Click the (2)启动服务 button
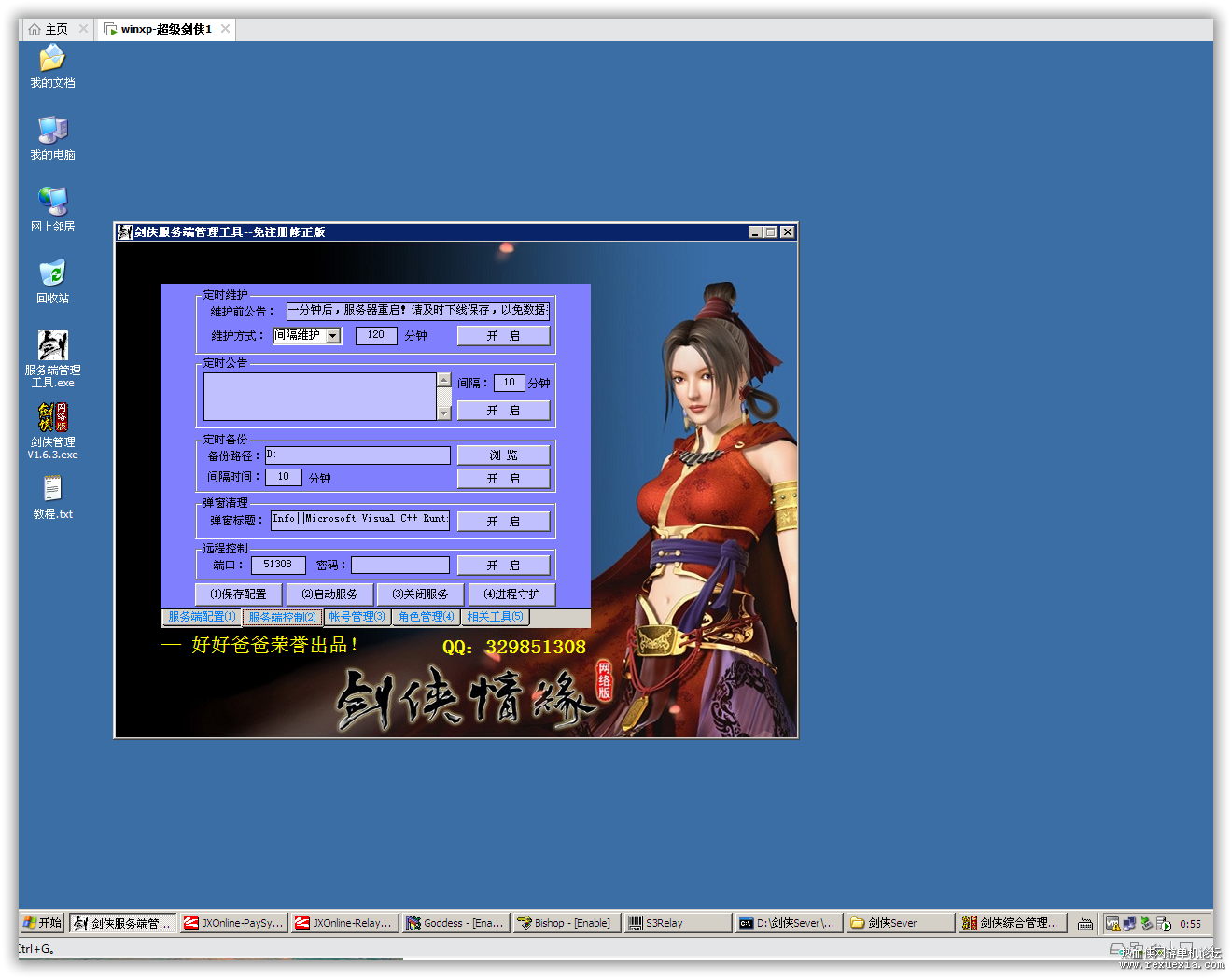The width and height of the screenshot is (1232, 979). (x=329, y=594)
